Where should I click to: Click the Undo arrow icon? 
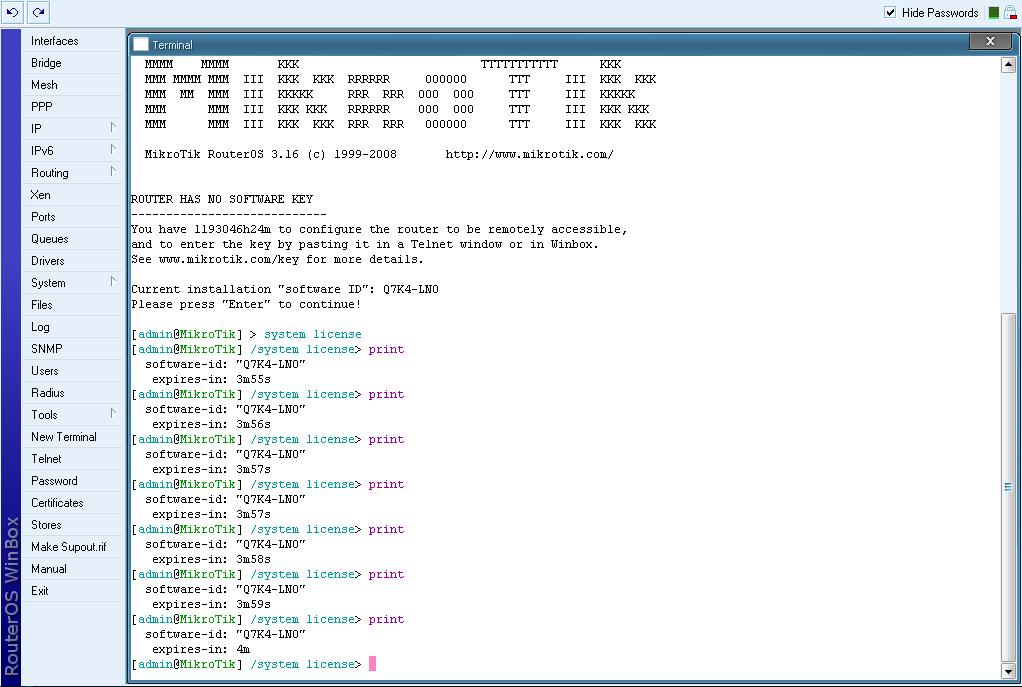12,12
